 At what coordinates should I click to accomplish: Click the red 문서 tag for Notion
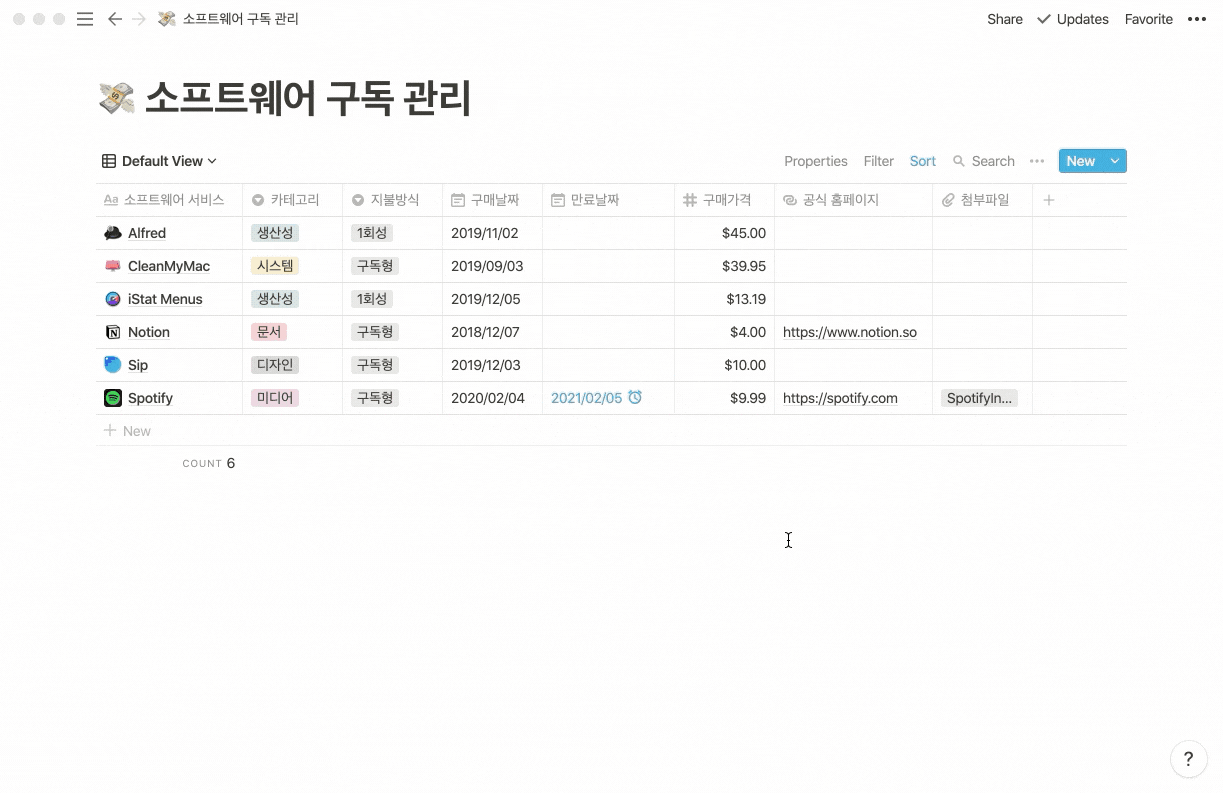pyautogui.click(x=269, y=332)
